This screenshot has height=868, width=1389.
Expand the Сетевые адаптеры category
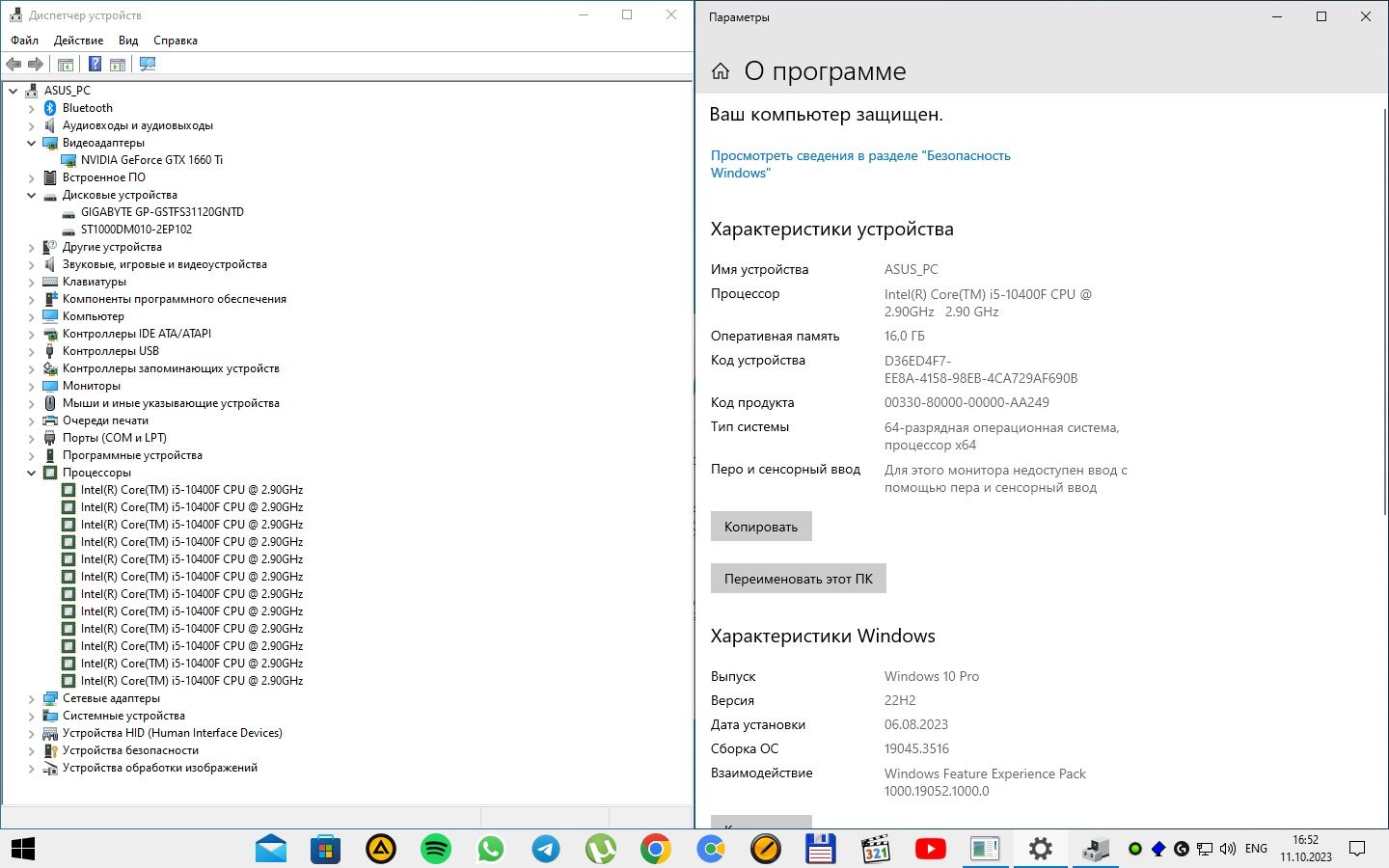pos(31,698)
